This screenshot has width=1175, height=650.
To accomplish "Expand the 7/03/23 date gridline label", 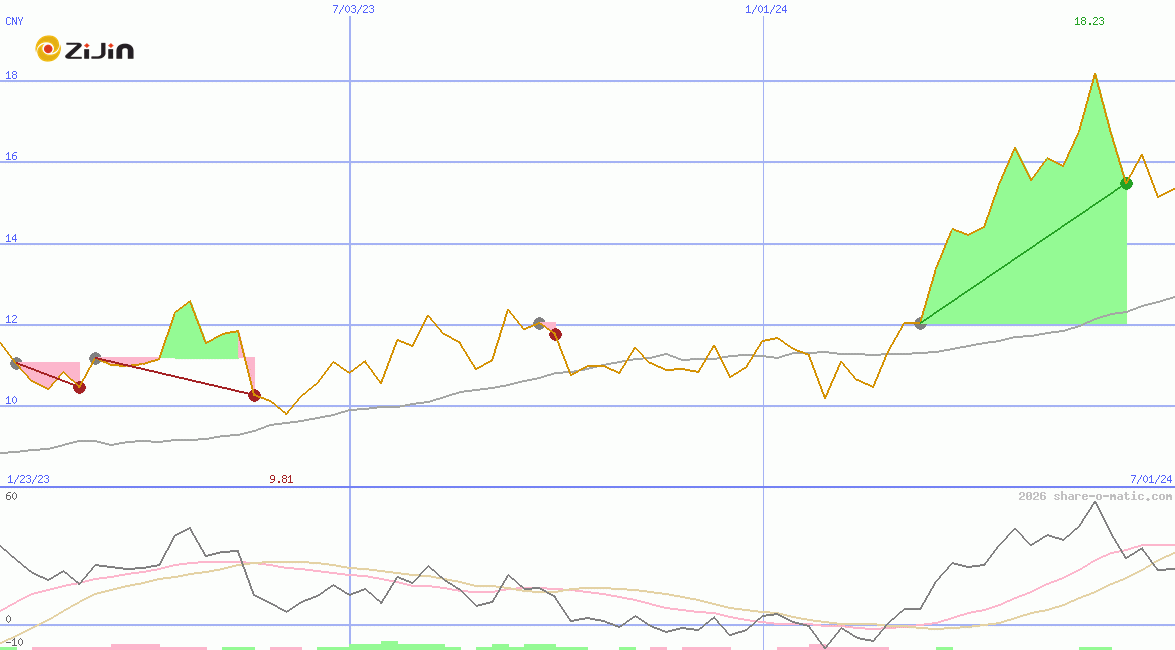I will [x=352, y=8].
